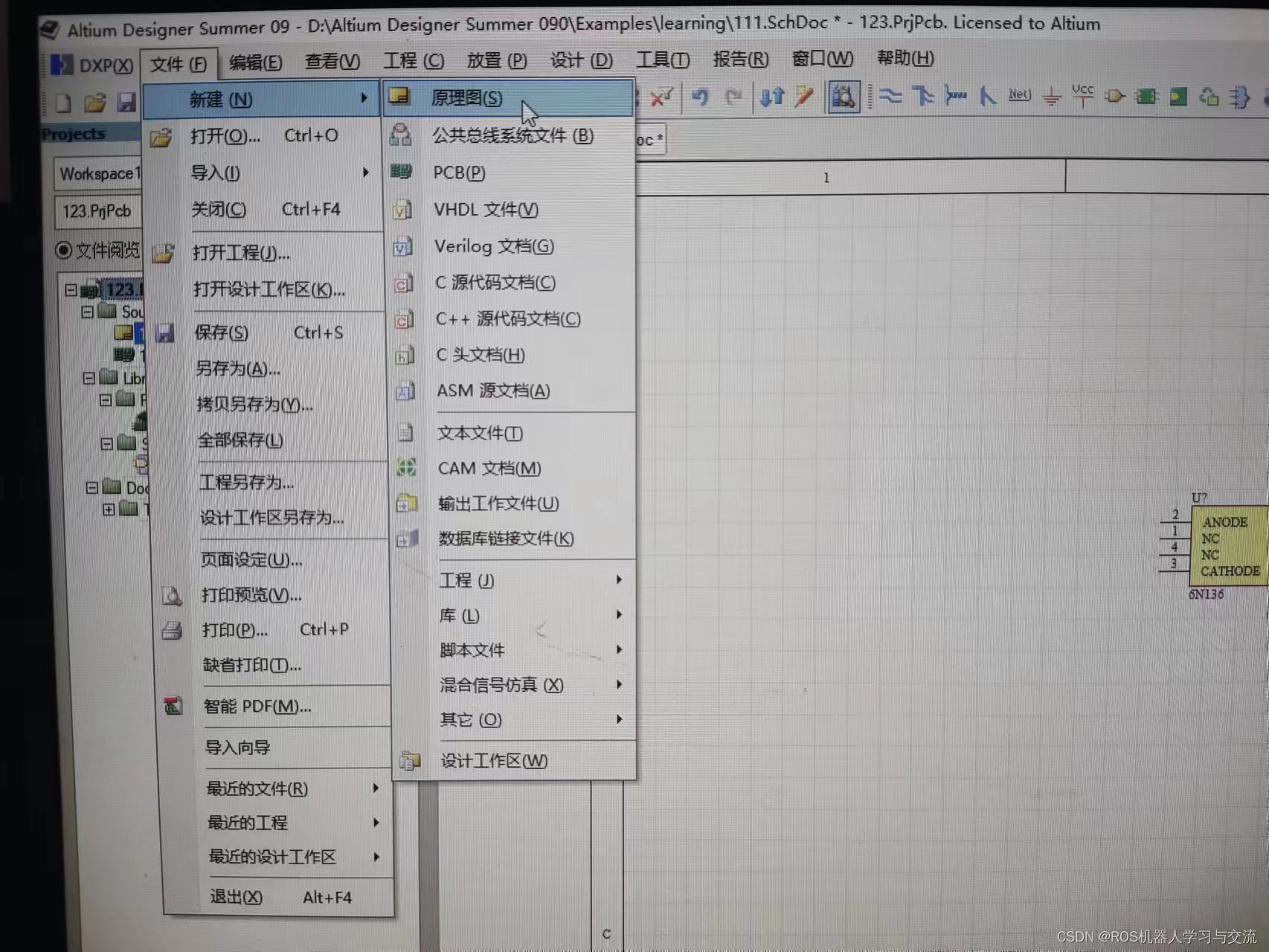Open the 窗口(W) menu
Viewport: 1269px width, 952px height.
pyautogui.click(x=823, y=58)
